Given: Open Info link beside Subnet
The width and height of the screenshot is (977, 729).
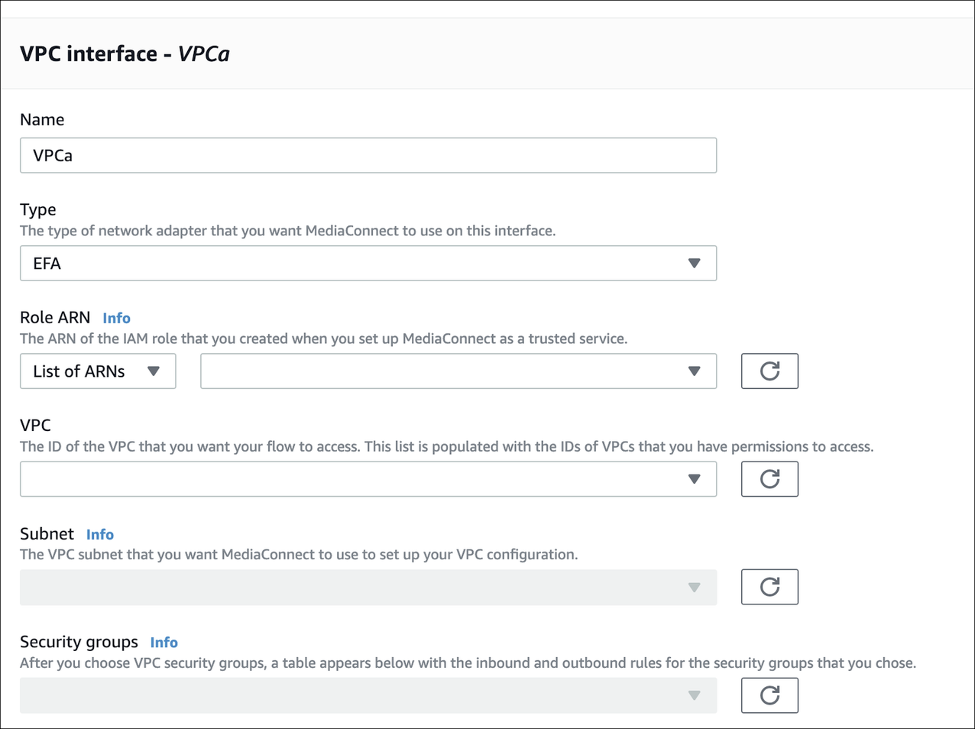Looking at the screenshot, I should click(100, 534).
